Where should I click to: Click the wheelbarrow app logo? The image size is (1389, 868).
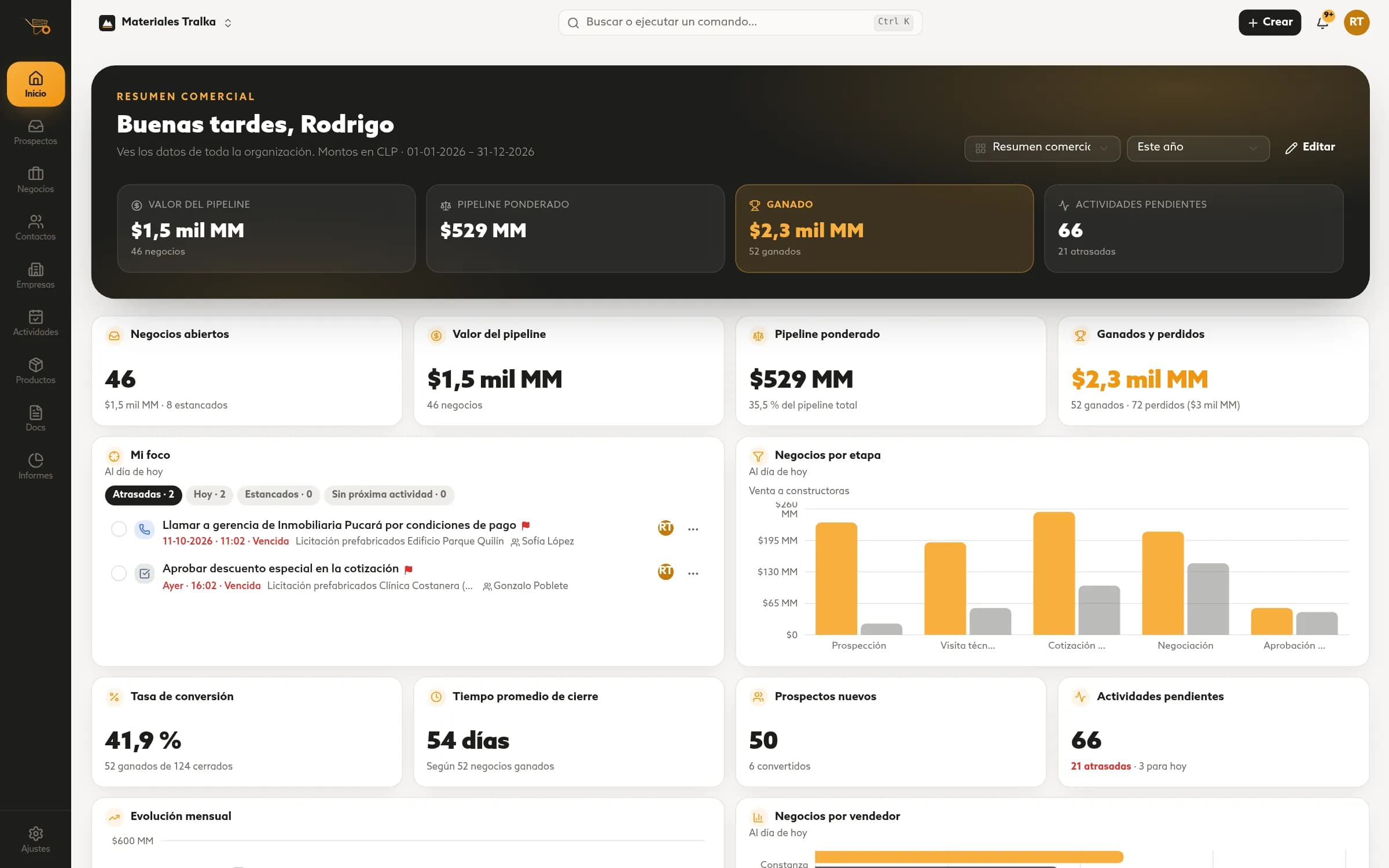(38, 26)
